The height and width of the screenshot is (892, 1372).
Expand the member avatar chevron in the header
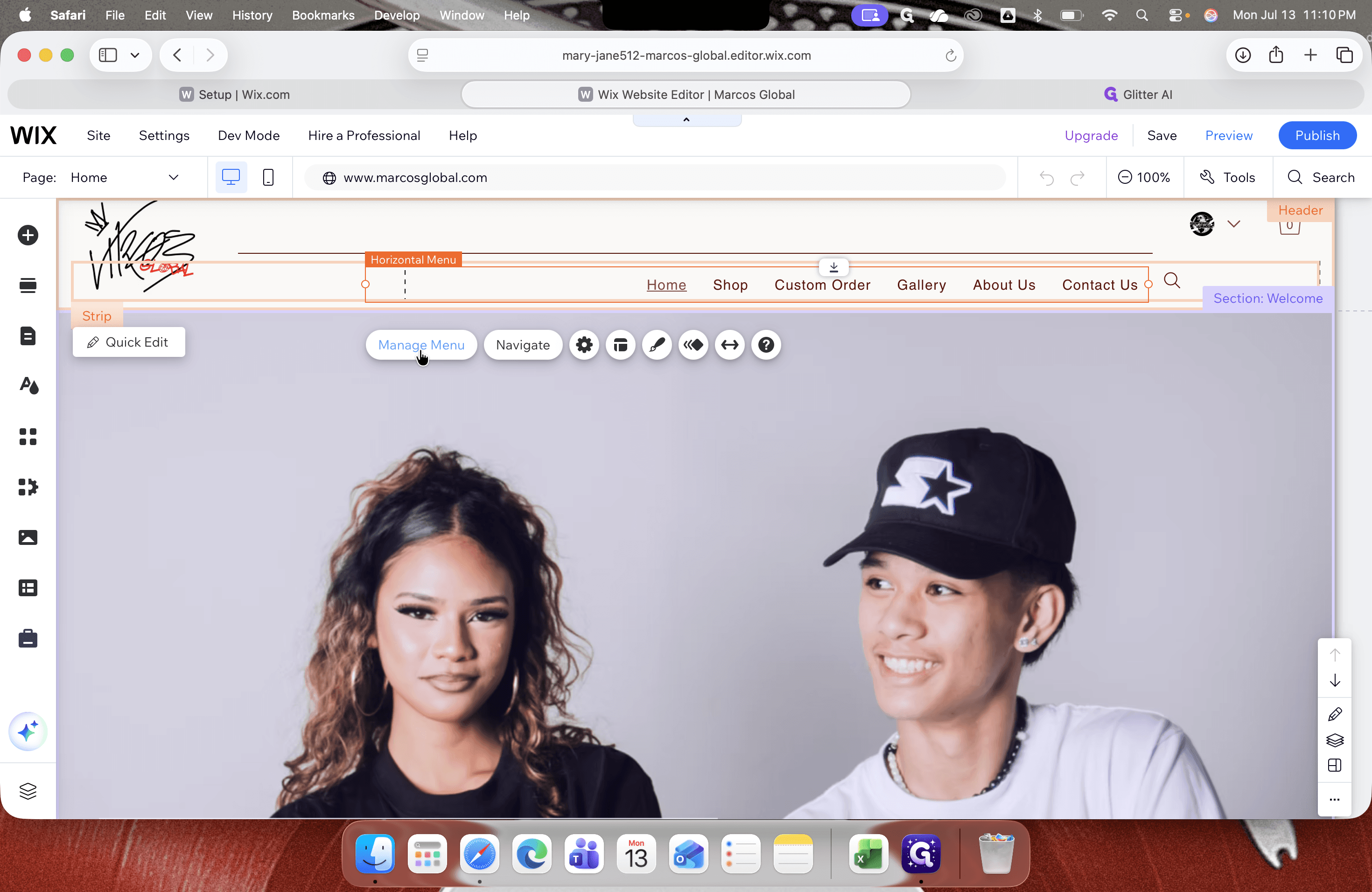point(1234,224)
